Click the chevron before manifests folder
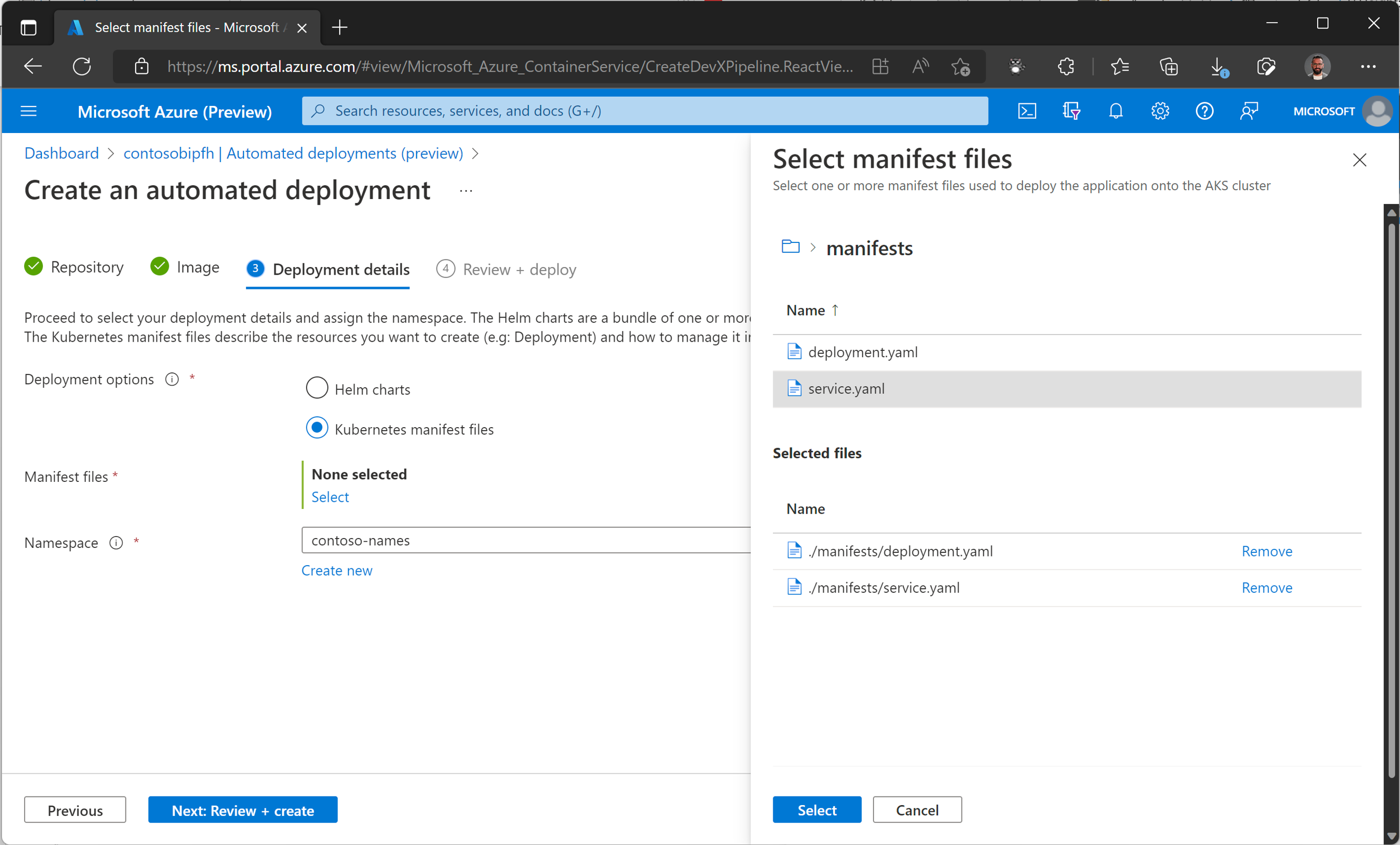The image size is (1400, 845). click(x=813, y=247)
